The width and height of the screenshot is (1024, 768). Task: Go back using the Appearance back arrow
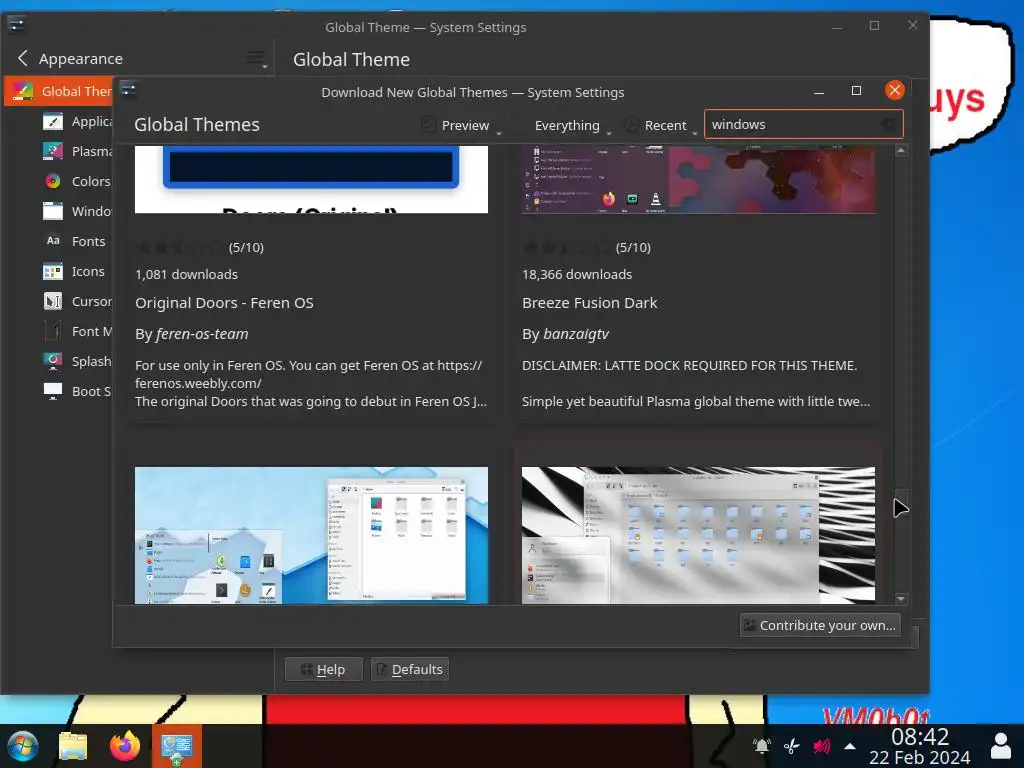click(x=23, y=59)
